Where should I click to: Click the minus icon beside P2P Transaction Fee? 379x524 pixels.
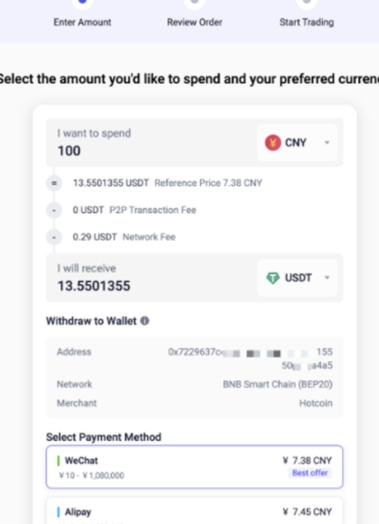pyautogui.click(x=54, y=210)
